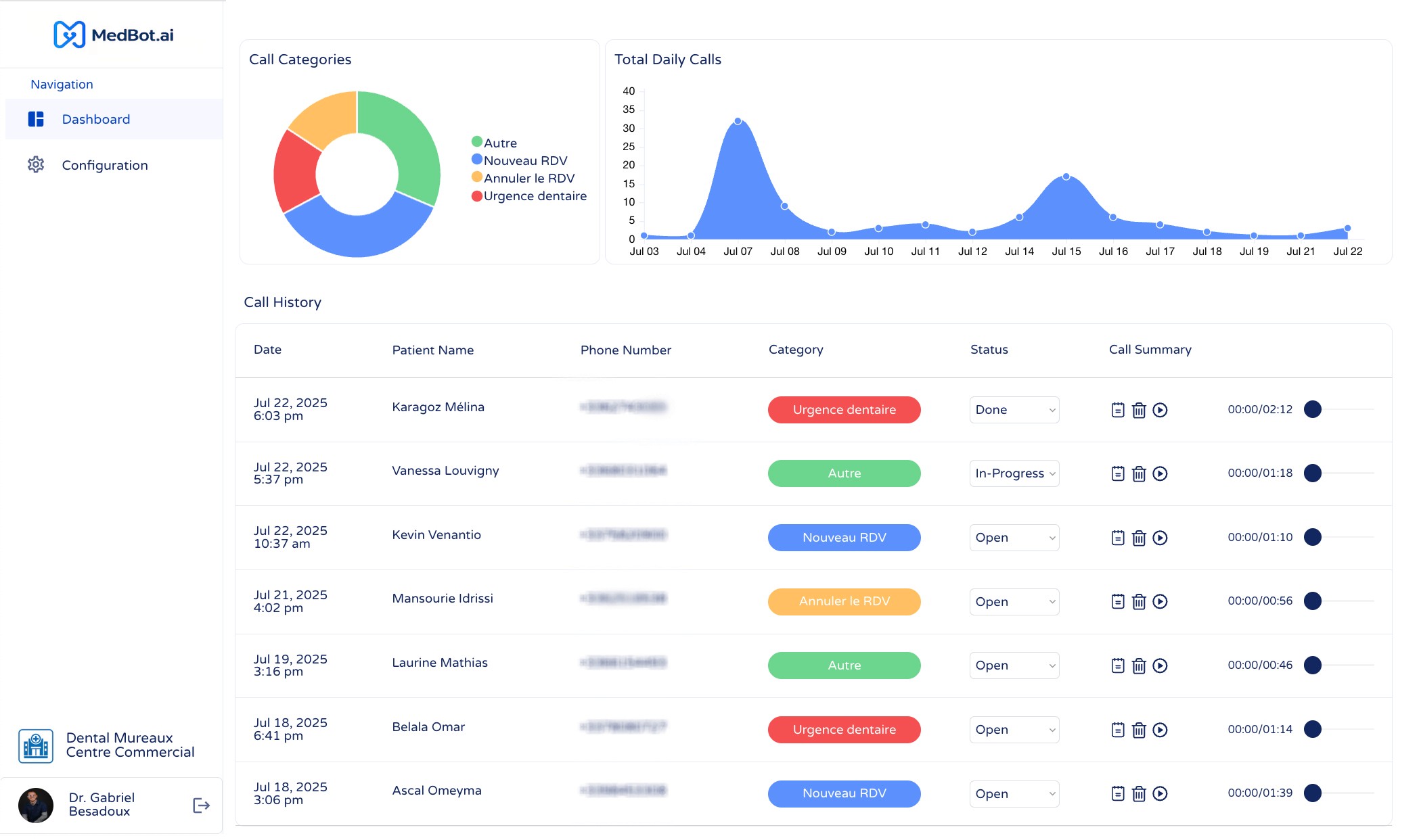The width and height of the screenshot is (1419, 840).
Task: Click the Urgence dentaire category badge
Action: 844,409
